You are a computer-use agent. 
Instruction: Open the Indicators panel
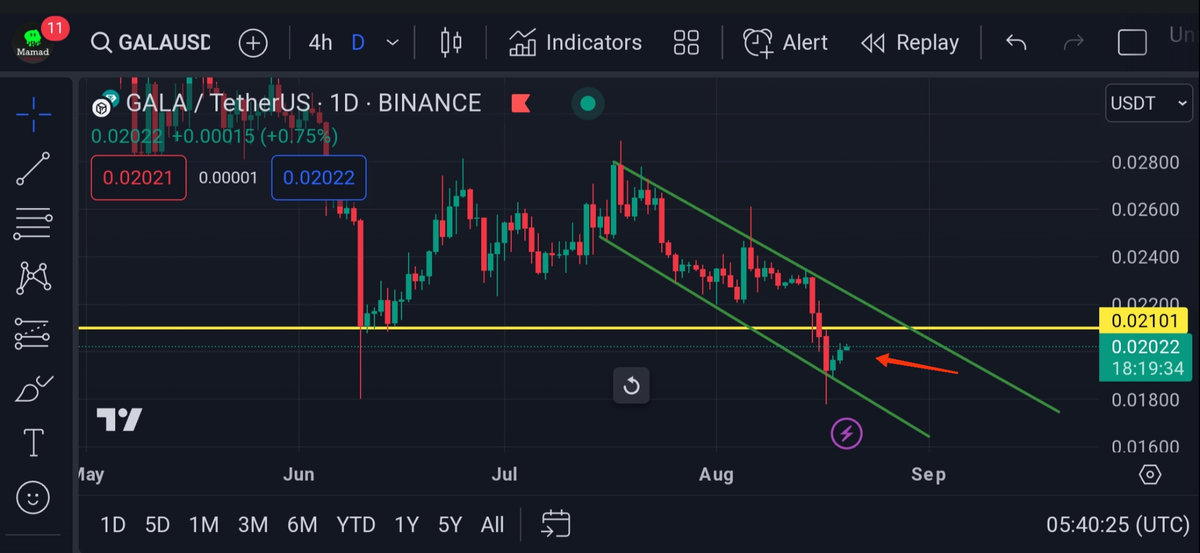coord(575,43)
